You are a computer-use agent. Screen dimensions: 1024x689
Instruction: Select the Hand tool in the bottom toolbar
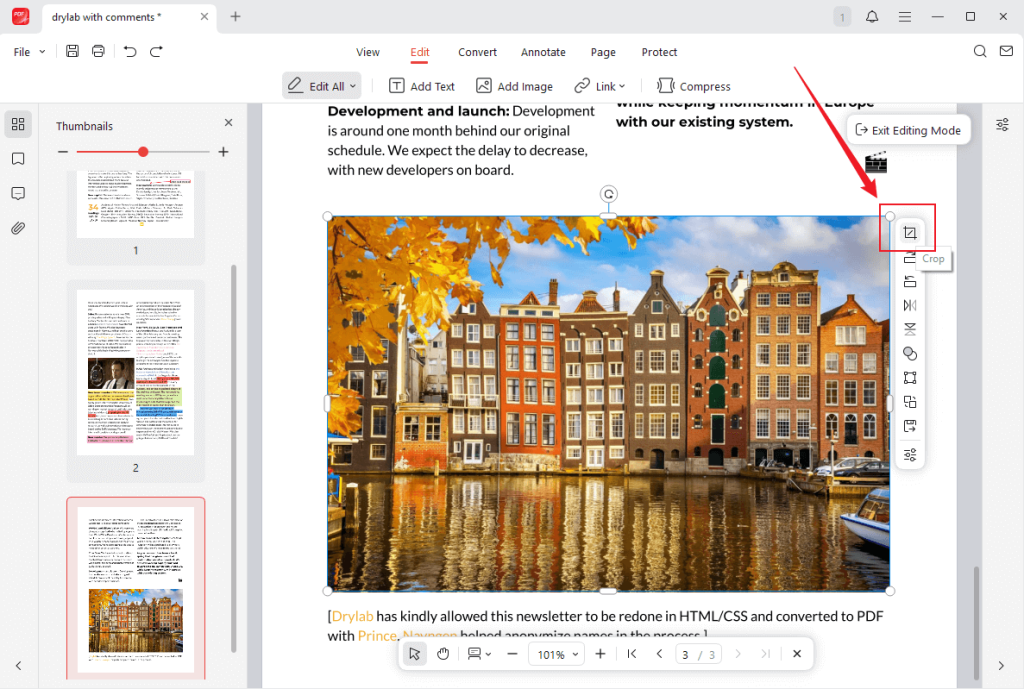443,654
